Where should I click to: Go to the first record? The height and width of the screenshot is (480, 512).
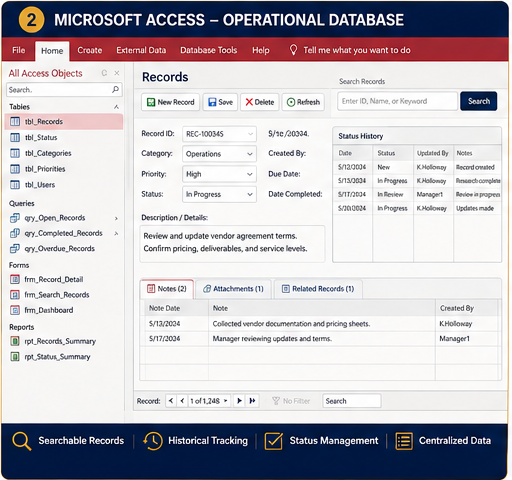click(171, 401)
